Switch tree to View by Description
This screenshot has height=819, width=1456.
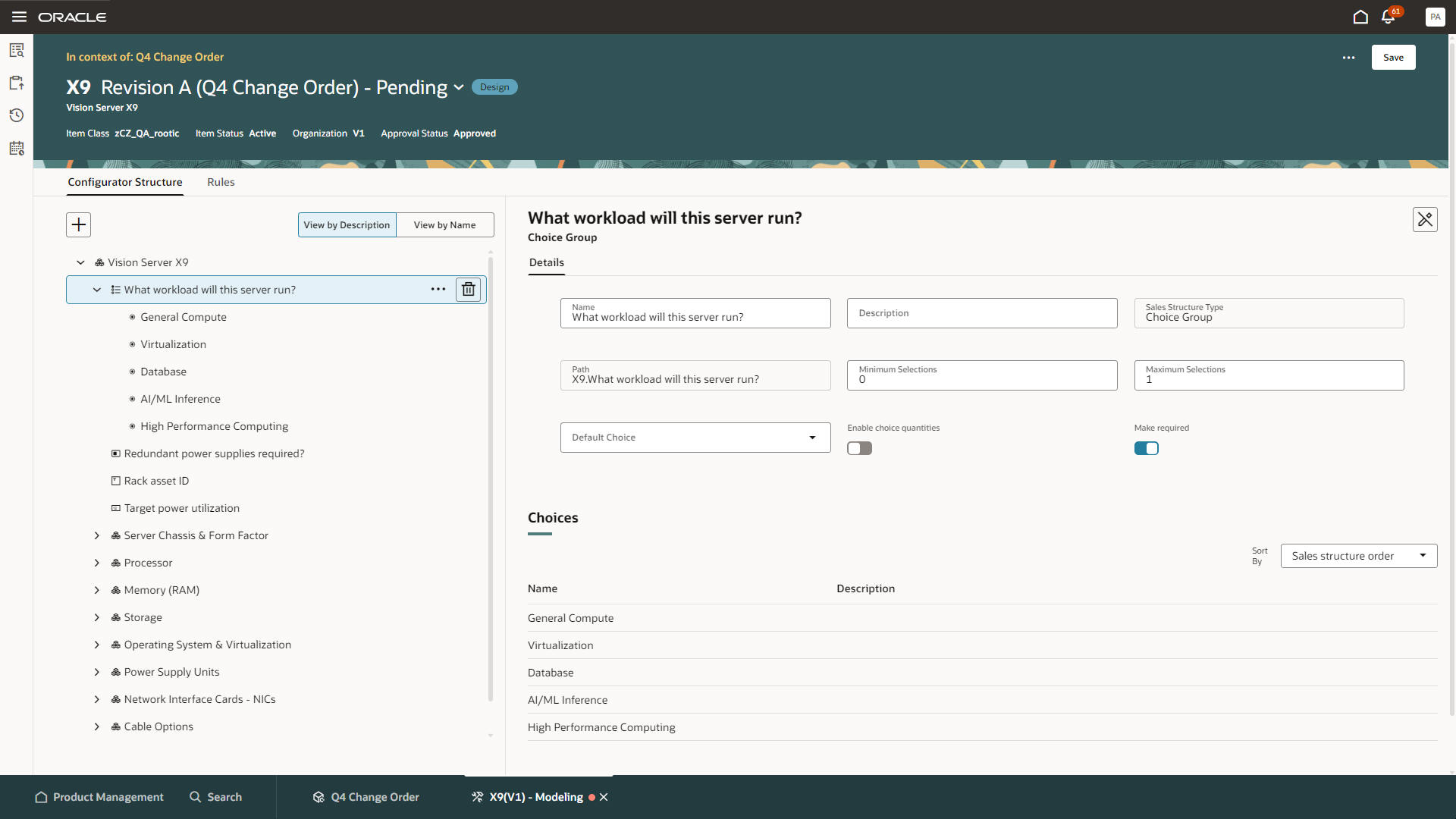(347, 224)
